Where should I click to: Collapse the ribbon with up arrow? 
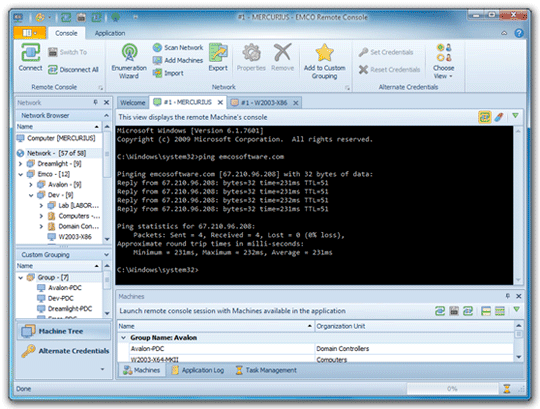click(x=504, y=33)
